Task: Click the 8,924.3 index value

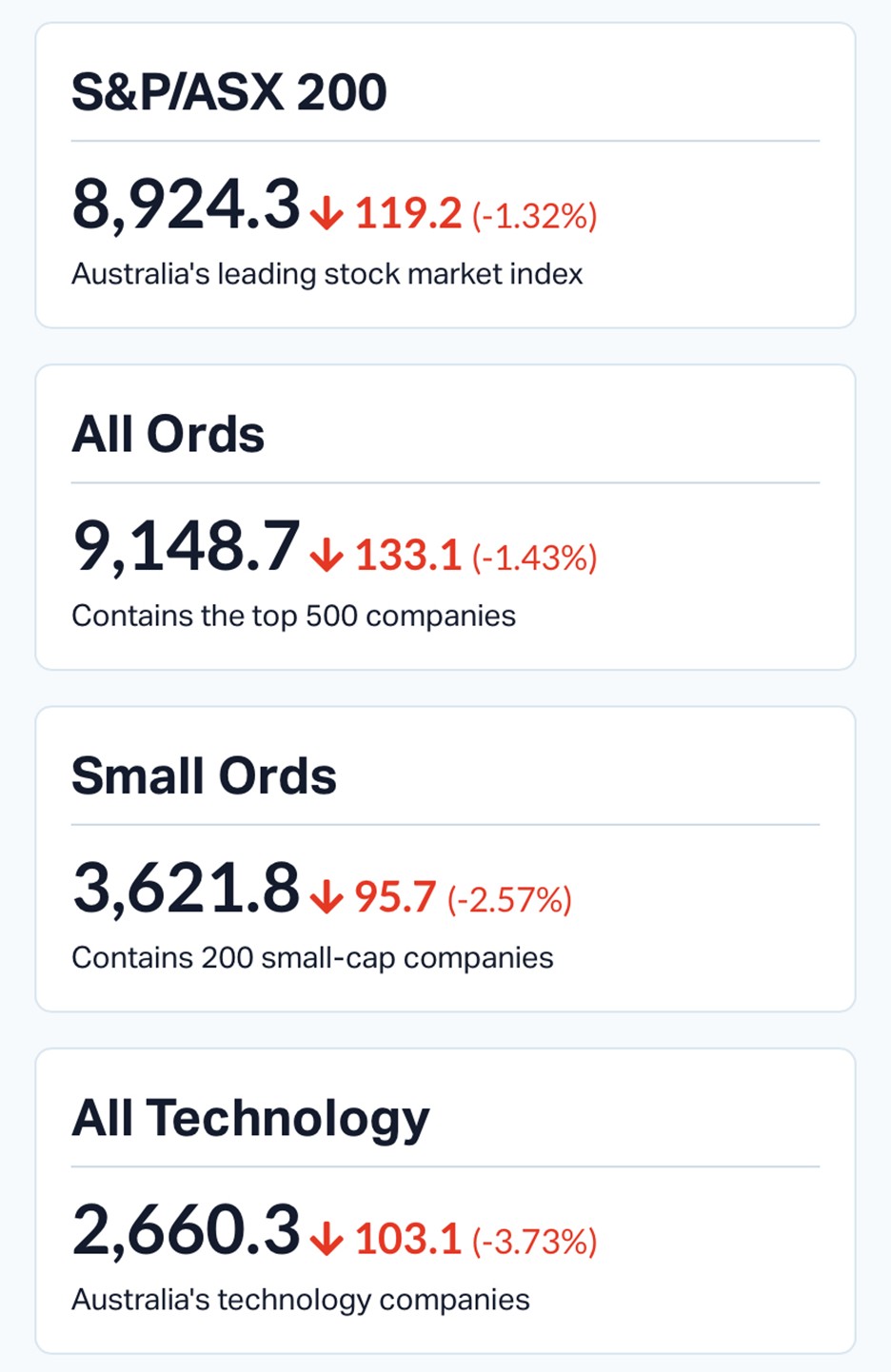Action: [187, 206]
